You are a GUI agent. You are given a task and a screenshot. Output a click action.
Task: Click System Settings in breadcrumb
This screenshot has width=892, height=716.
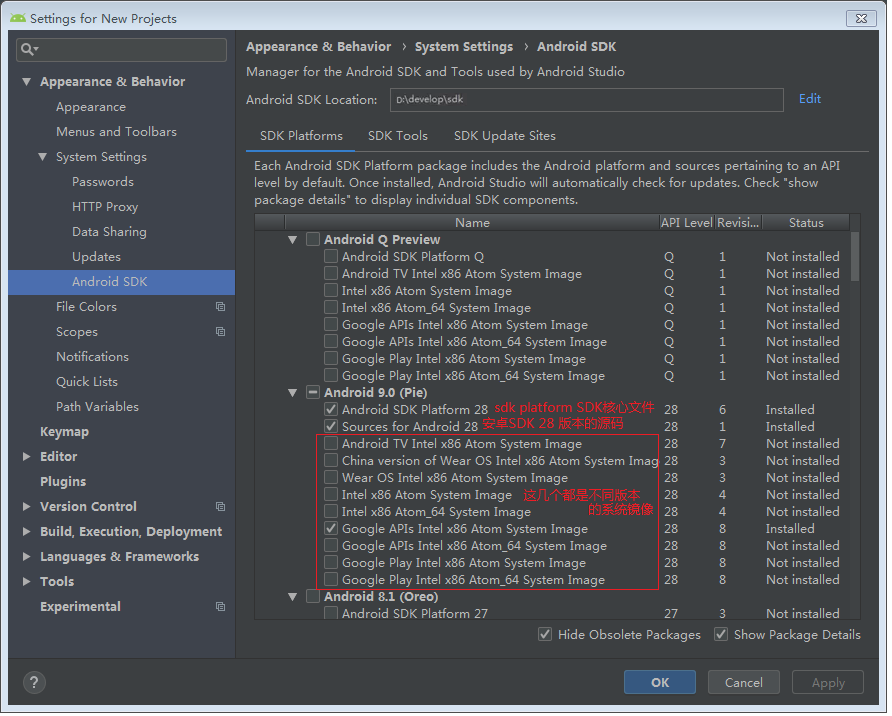466,47
